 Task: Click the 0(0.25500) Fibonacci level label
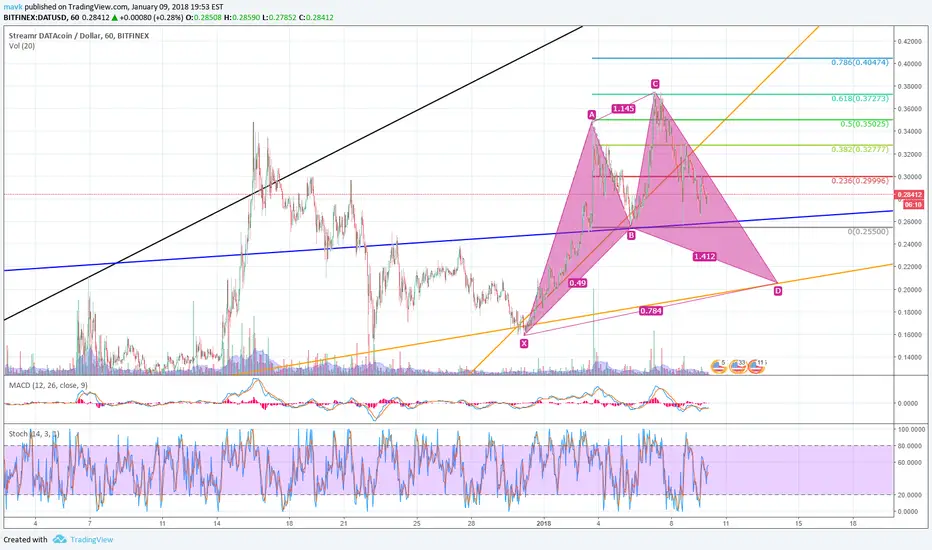[868, 231]
